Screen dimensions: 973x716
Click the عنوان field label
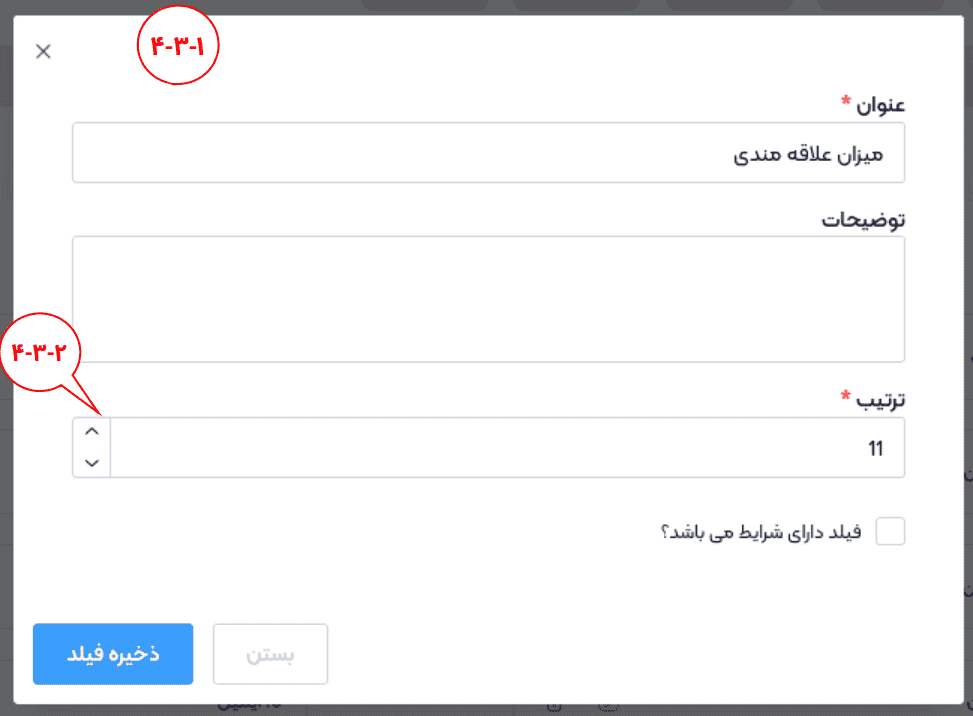coord(877,104)
